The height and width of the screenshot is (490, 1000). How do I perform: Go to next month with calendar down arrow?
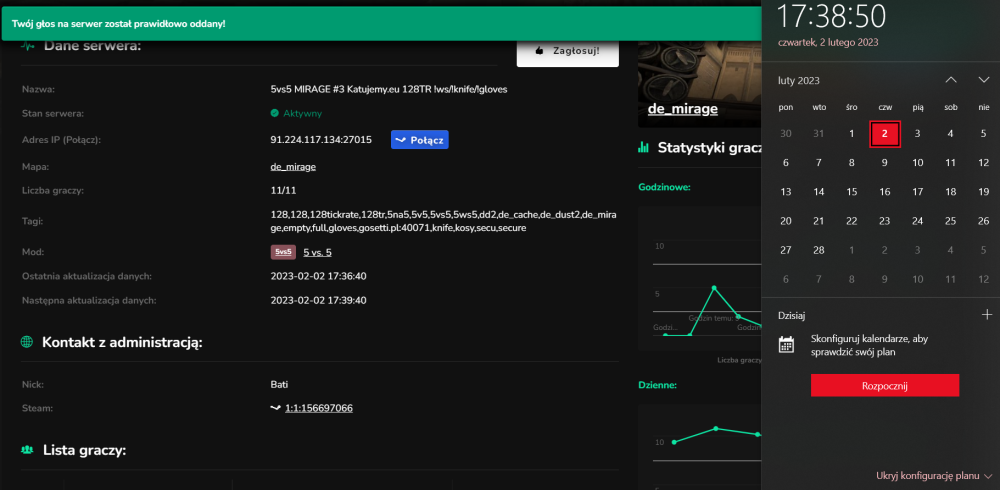click(x=983, y=80)
